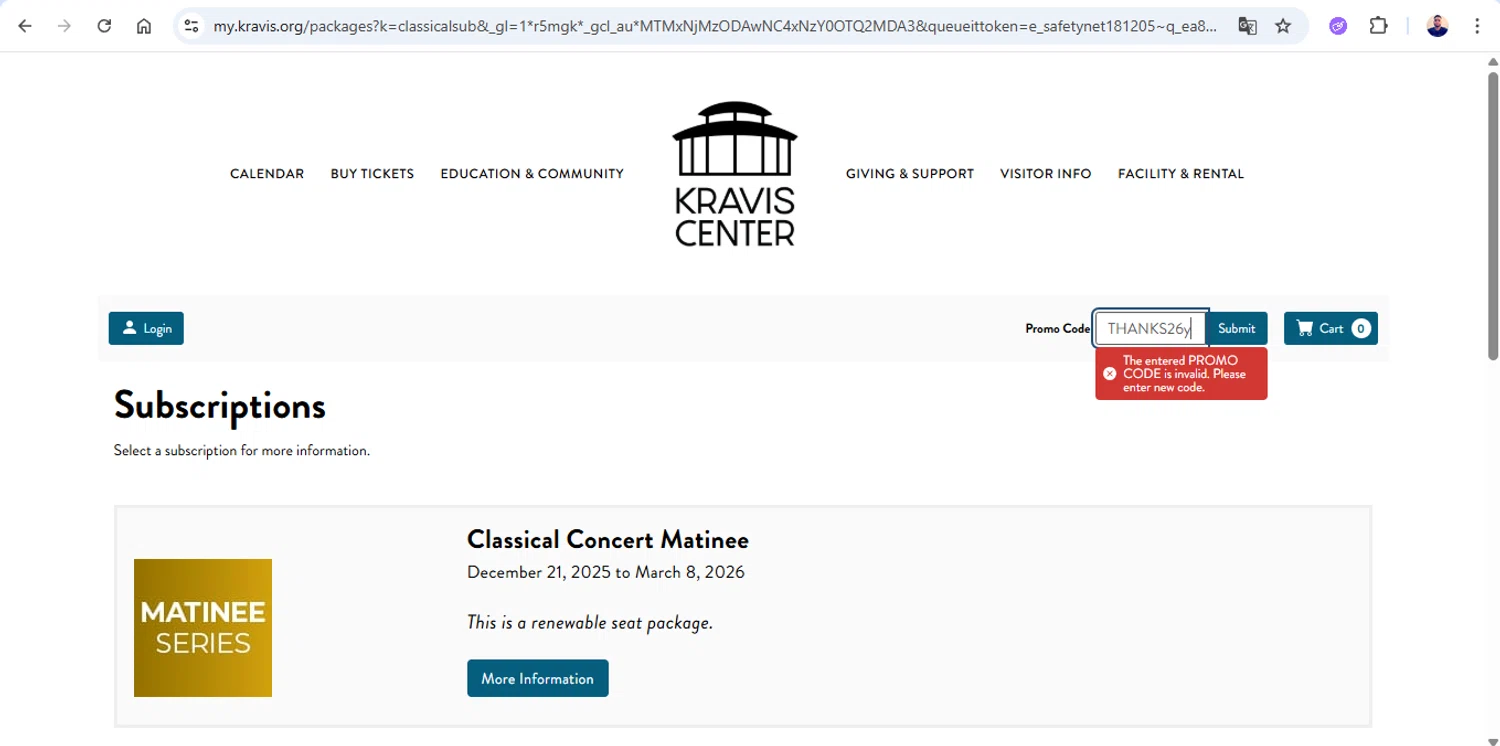
Task: Open More Information for Classical Concert Matinee
Action: coord(538,678)
